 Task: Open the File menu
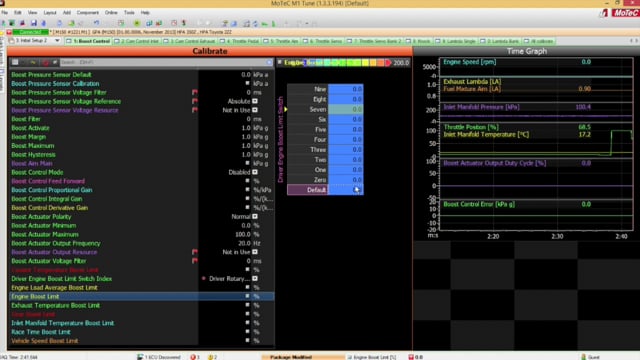(x=4, y=13)
